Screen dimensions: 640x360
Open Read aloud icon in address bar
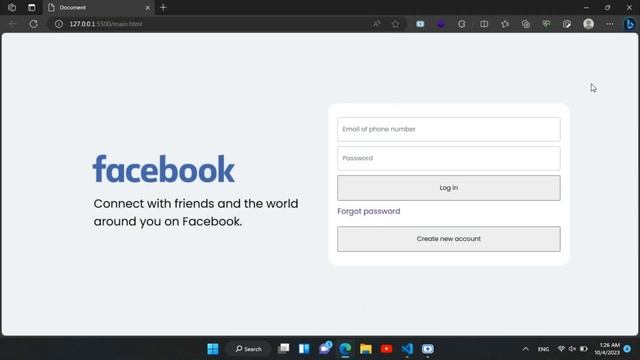[376, 24]
